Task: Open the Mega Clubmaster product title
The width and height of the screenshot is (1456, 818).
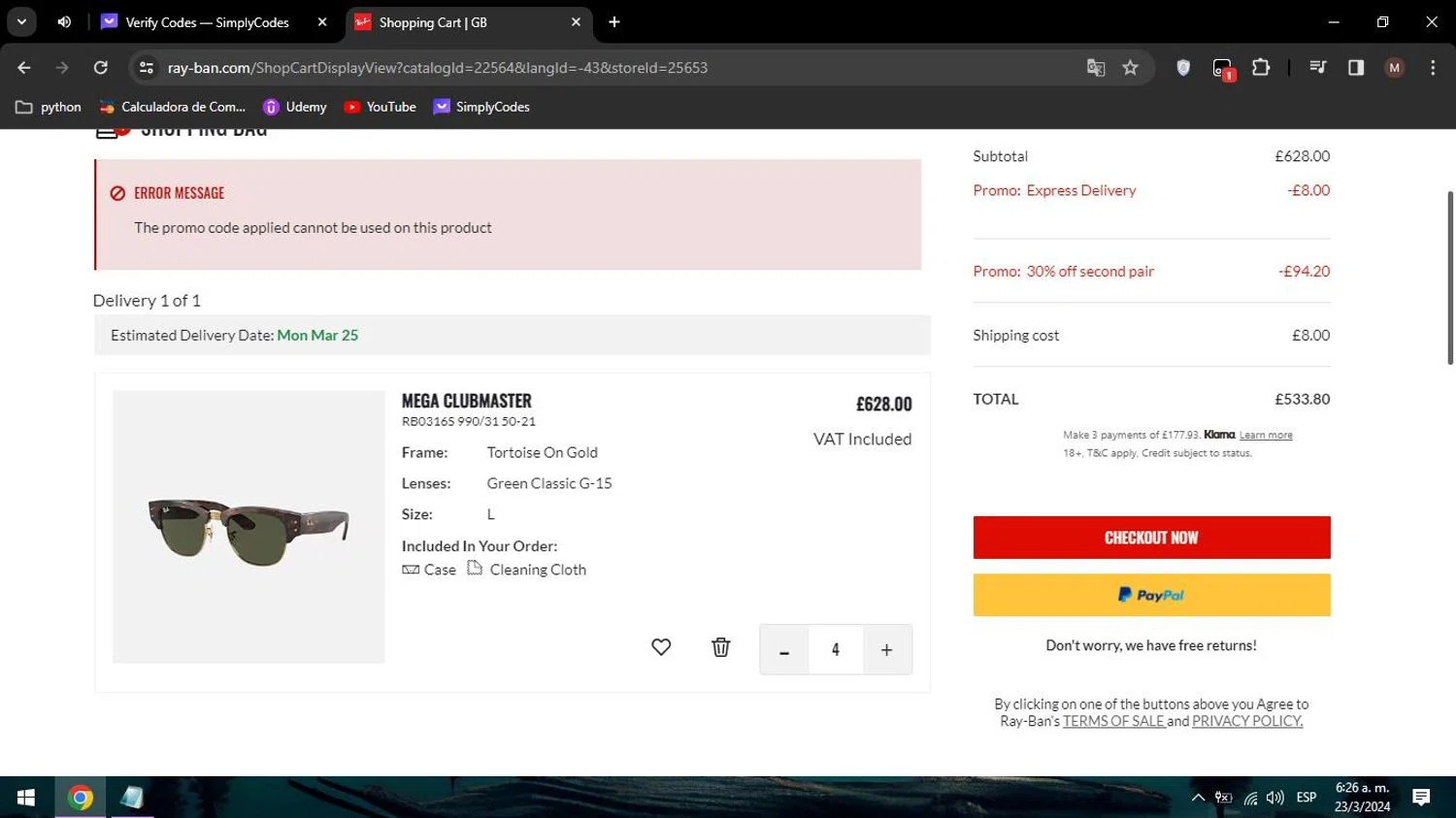Action: pos(467,401)
